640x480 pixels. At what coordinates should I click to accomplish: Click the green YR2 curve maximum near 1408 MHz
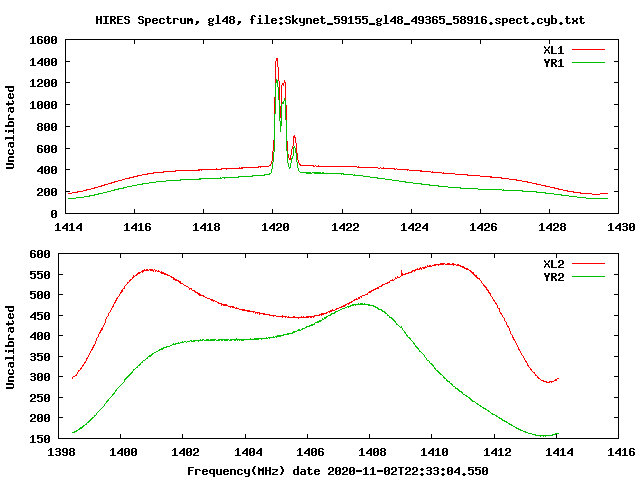tap(362, 304)
